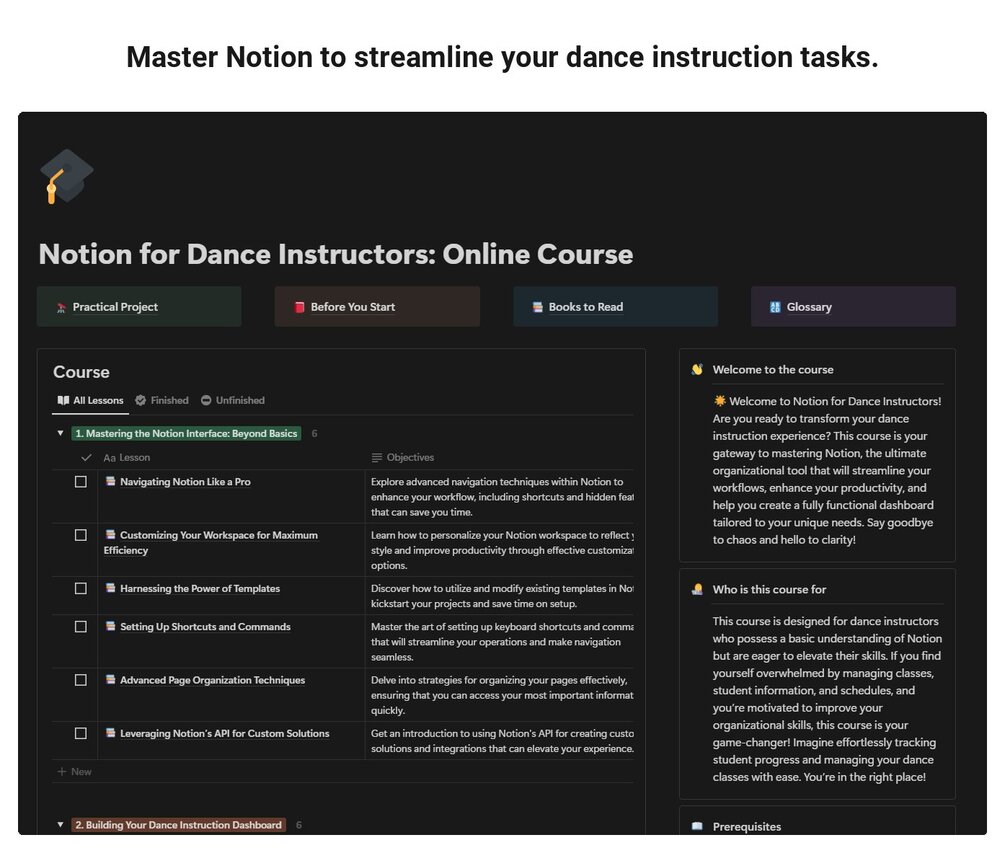
Task: Open Customizing Your Workspace for Maximum Efficiency
Action: pos(211,542)
